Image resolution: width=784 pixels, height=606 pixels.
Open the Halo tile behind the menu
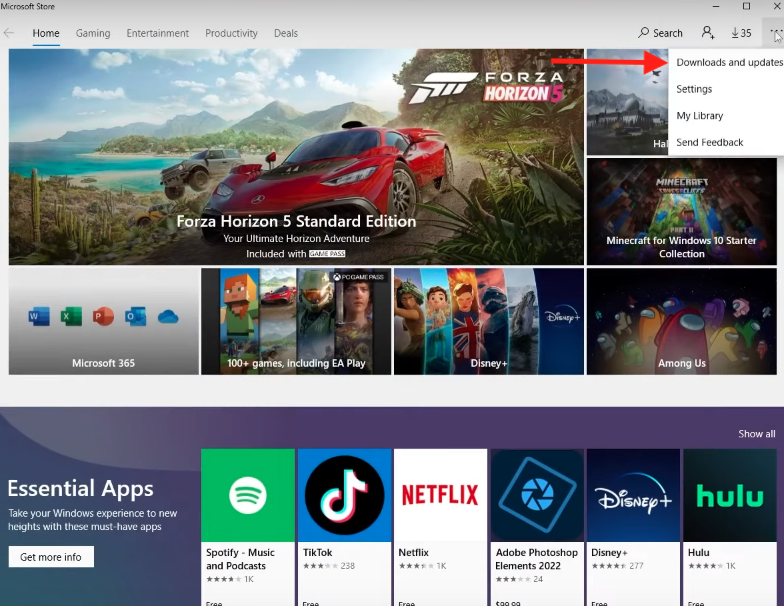pyautogui.click(x=627, y=102)
